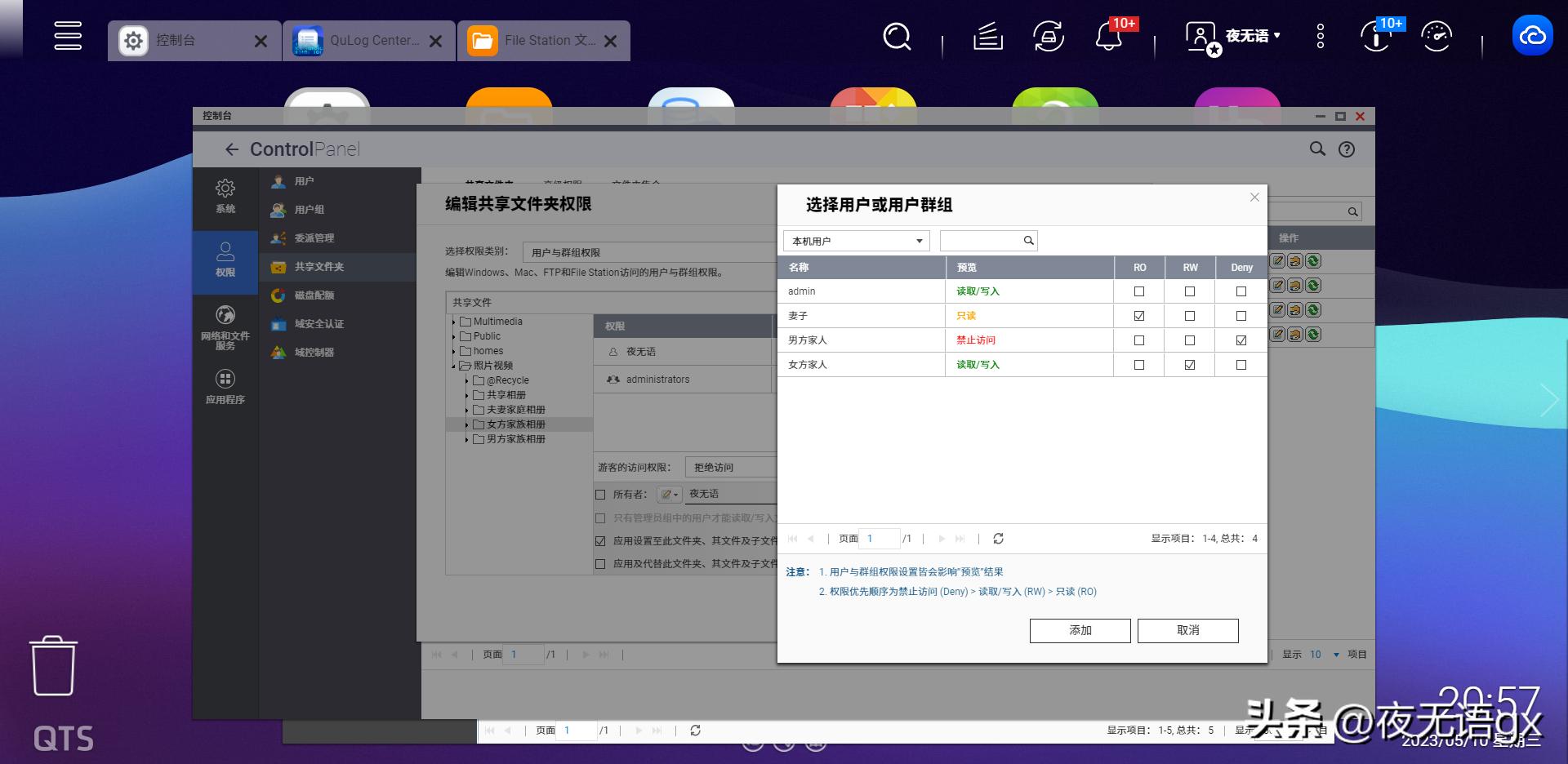Open global search from the top bar
1568x764 pixels.
896,37
